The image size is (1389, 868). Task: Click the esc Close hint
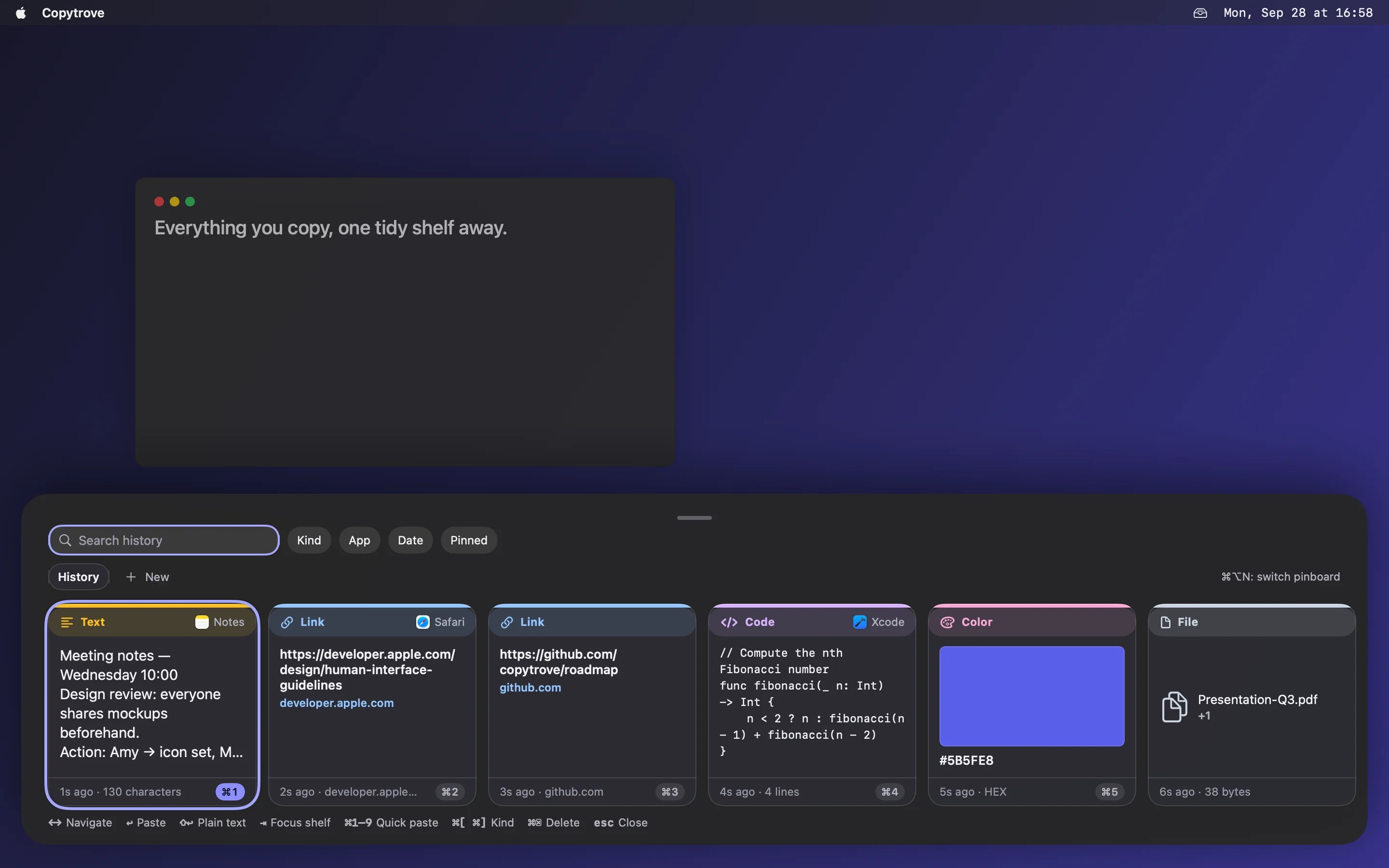(620, 823)
